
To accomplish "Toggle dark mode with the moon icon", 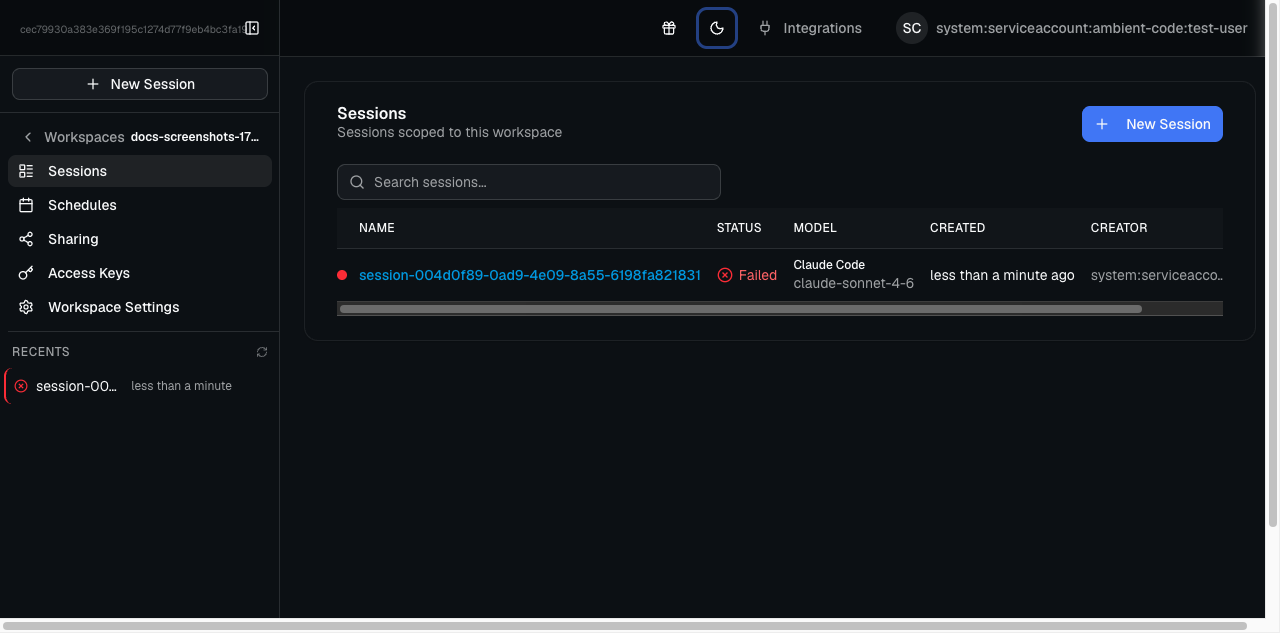I will coord(716,28).
